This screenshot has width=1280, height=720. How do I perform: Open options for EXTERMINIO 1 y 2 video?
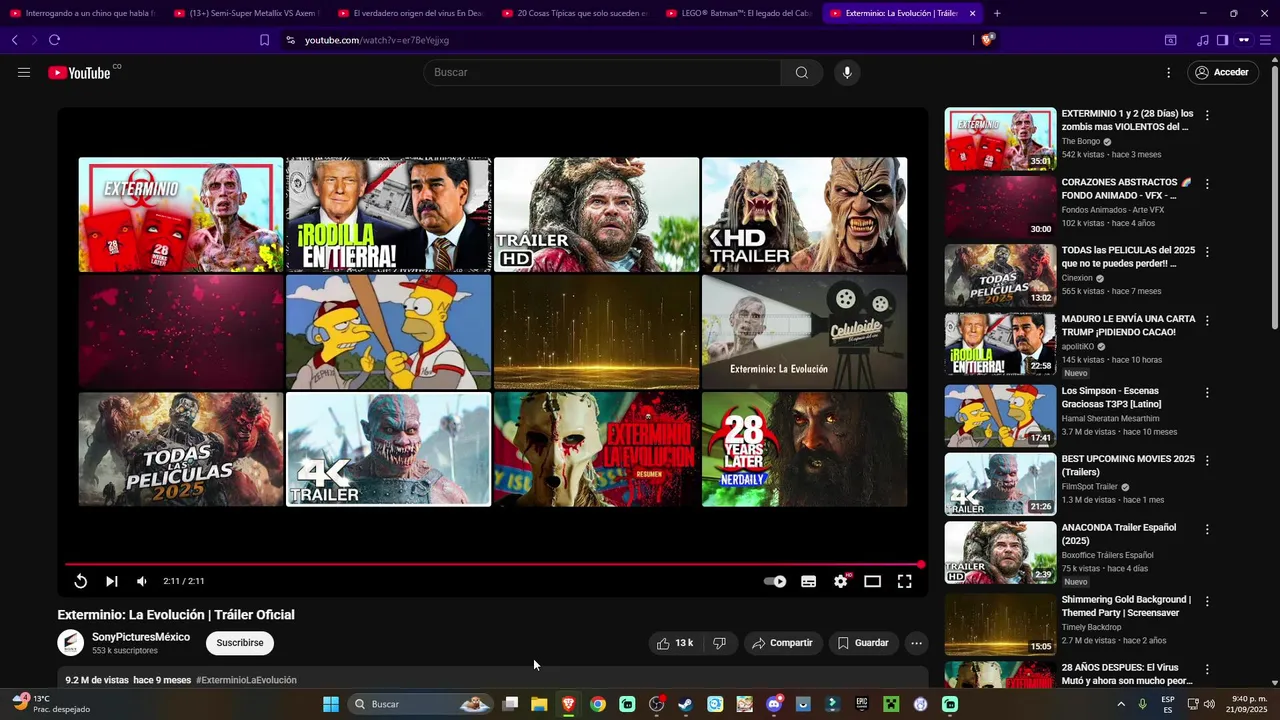point(1207,115)
